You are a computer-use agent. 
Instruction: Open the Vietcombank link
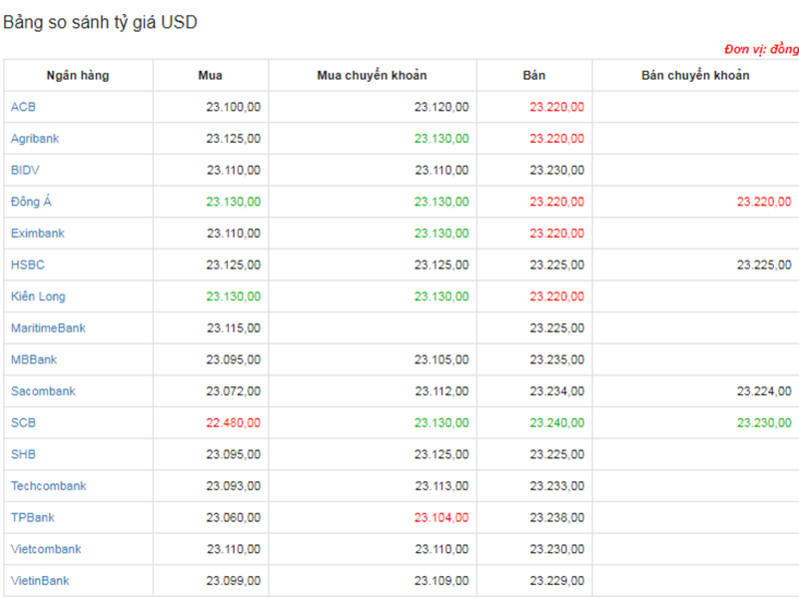tap(46, 549)
